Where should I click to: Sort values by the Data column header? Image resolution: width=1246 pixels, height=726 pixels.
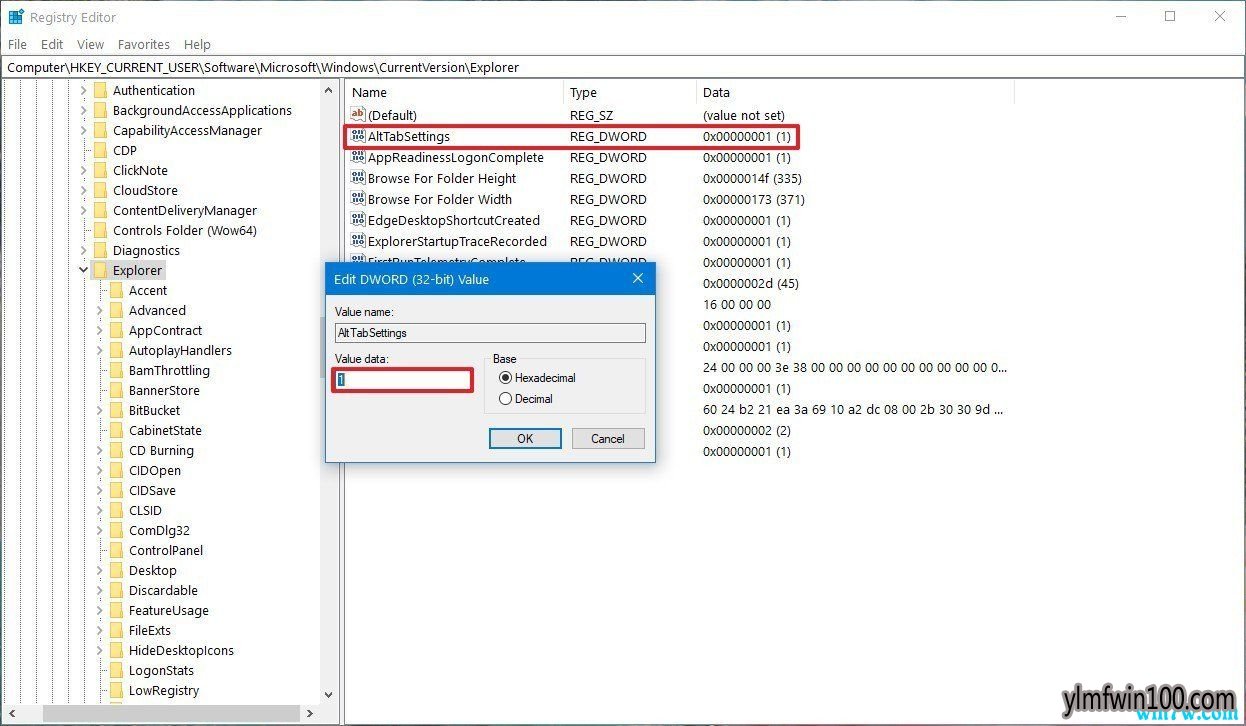point(855,92)
